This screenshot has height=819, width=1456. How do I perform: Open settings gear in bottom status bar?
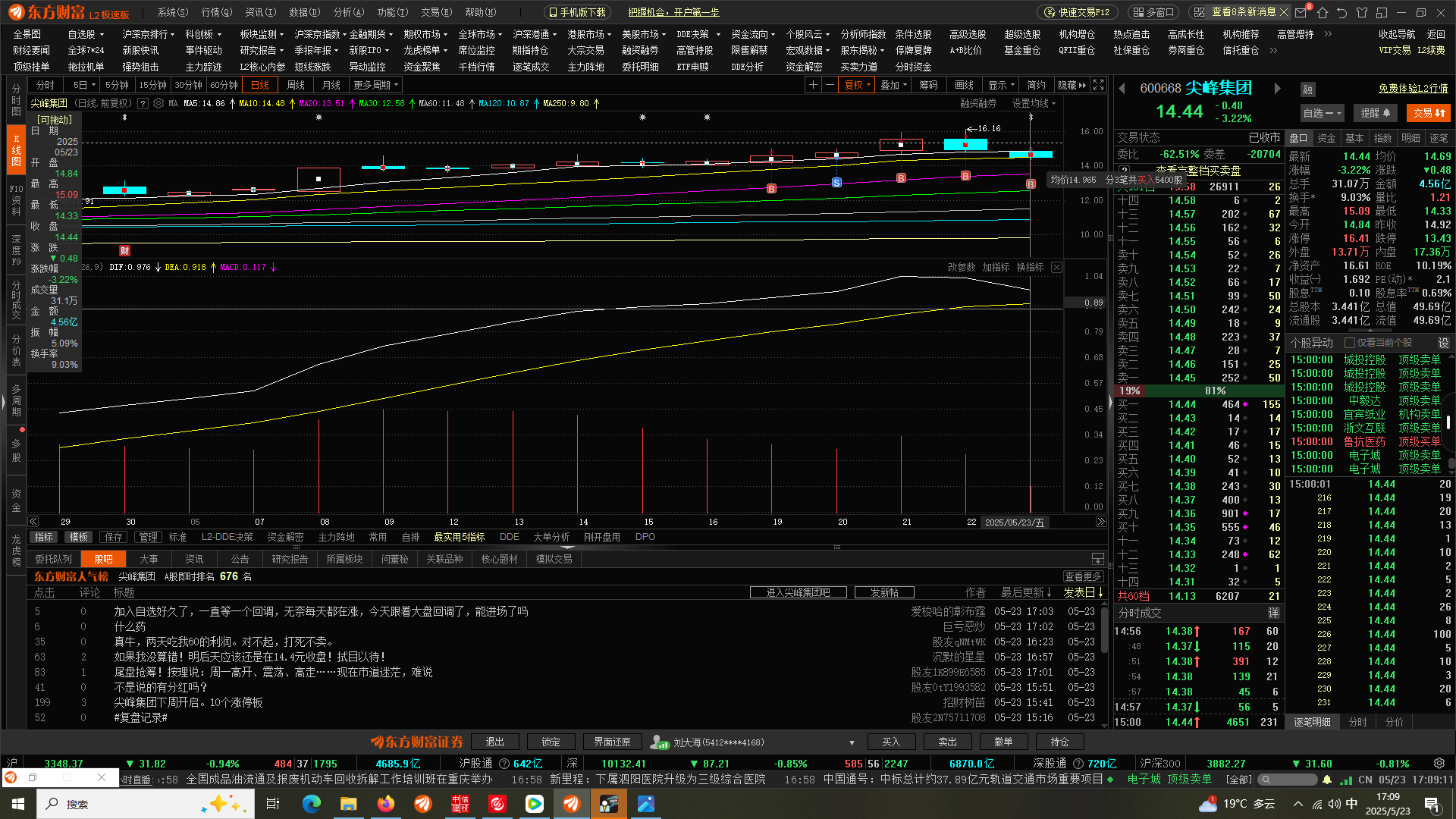pos(1439,763)
